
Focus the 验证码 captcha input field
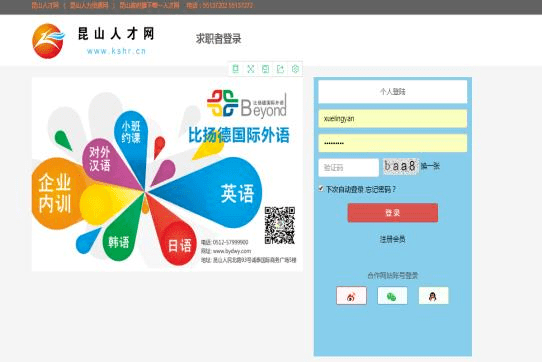click(348, 167)
